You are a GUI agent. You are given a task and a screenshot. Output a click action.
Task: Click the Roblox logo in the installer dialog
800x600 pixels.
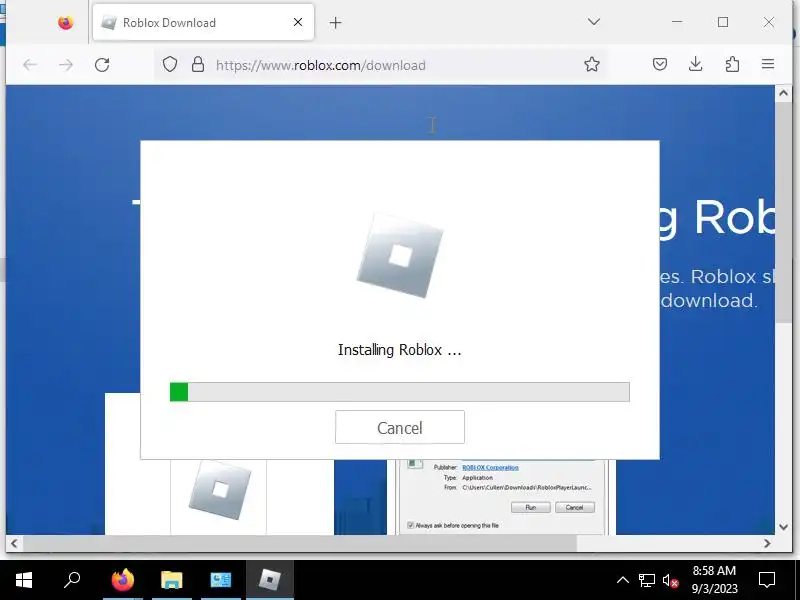click(x=399, y=255)
